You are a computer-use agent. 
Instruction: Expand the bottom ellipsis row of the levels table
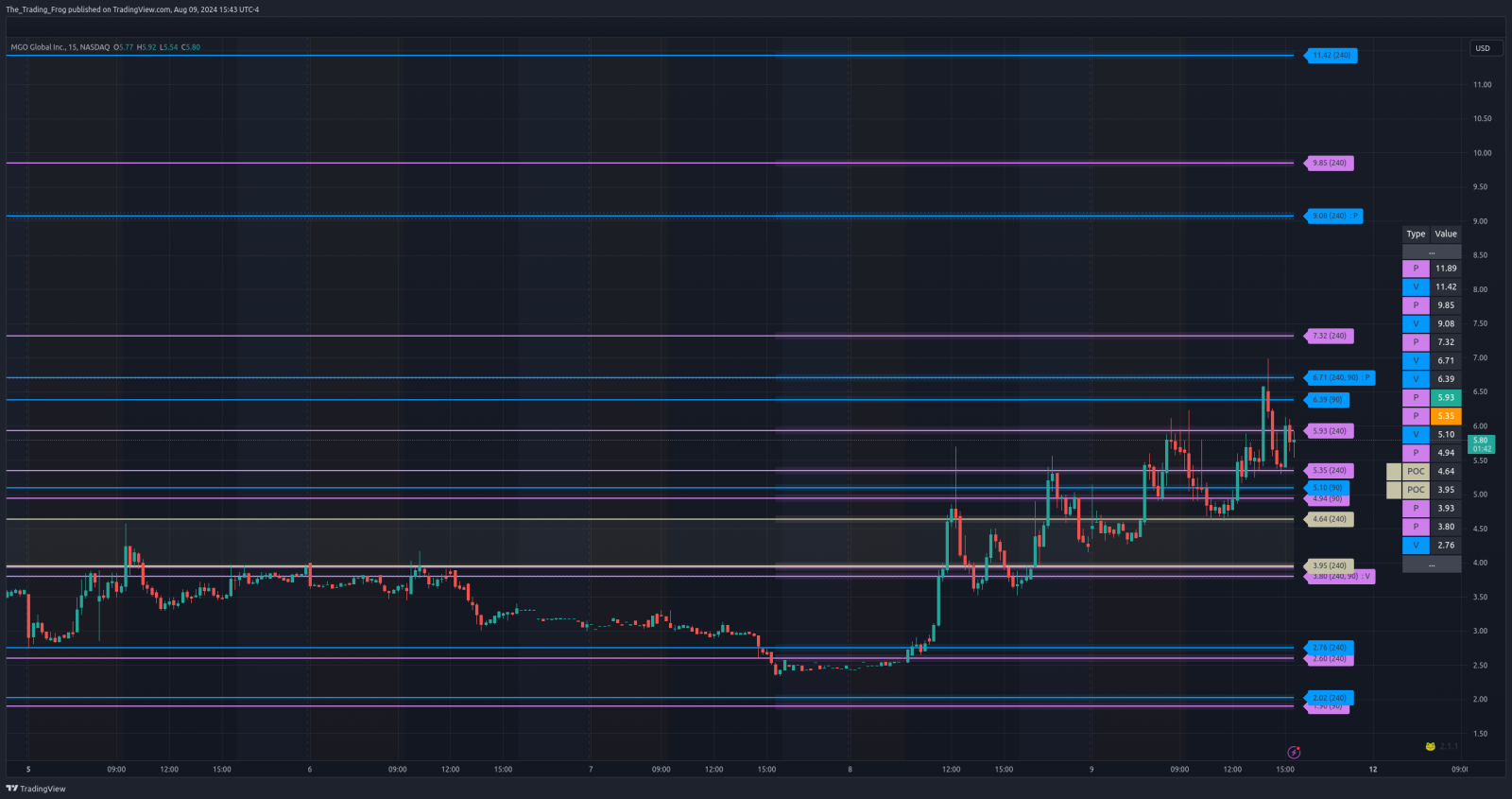1432,565
